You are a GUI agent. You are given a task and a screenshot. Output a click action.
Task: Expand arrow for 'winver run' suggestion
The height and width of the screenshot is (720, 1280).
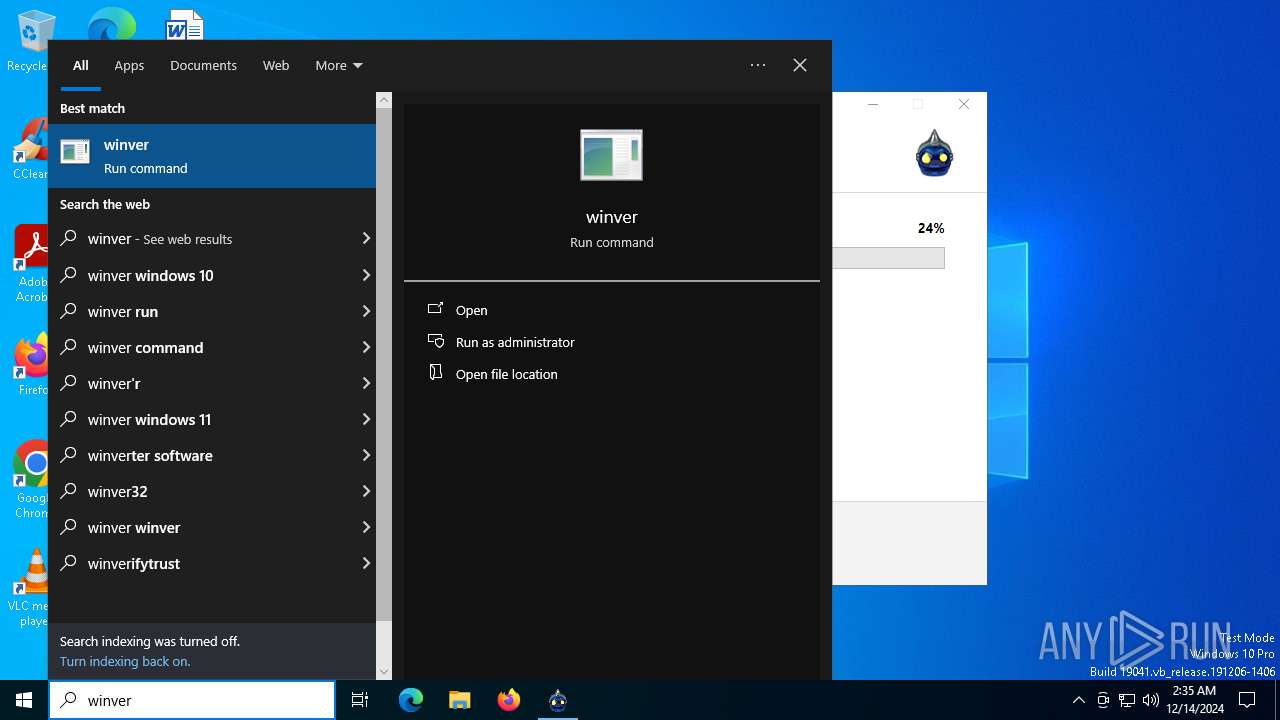366,311
